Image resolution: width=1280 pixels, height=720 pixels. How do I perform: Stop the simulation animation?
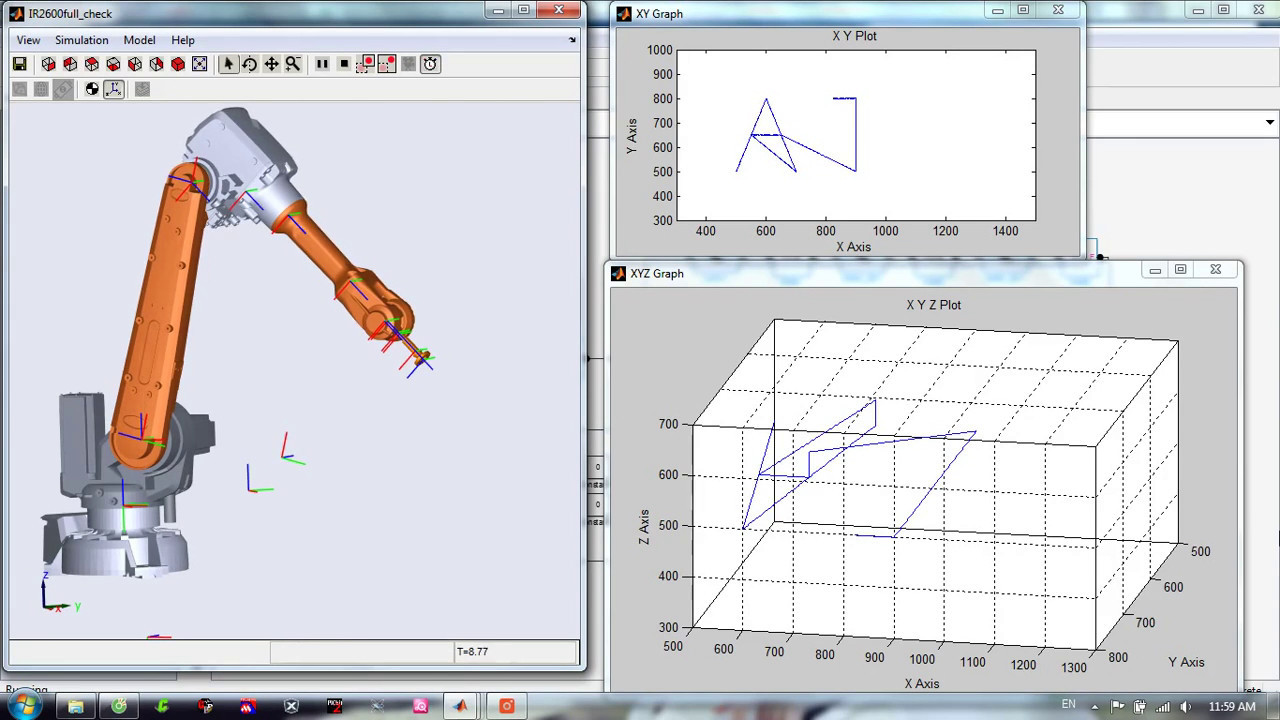tap(344, 64)
